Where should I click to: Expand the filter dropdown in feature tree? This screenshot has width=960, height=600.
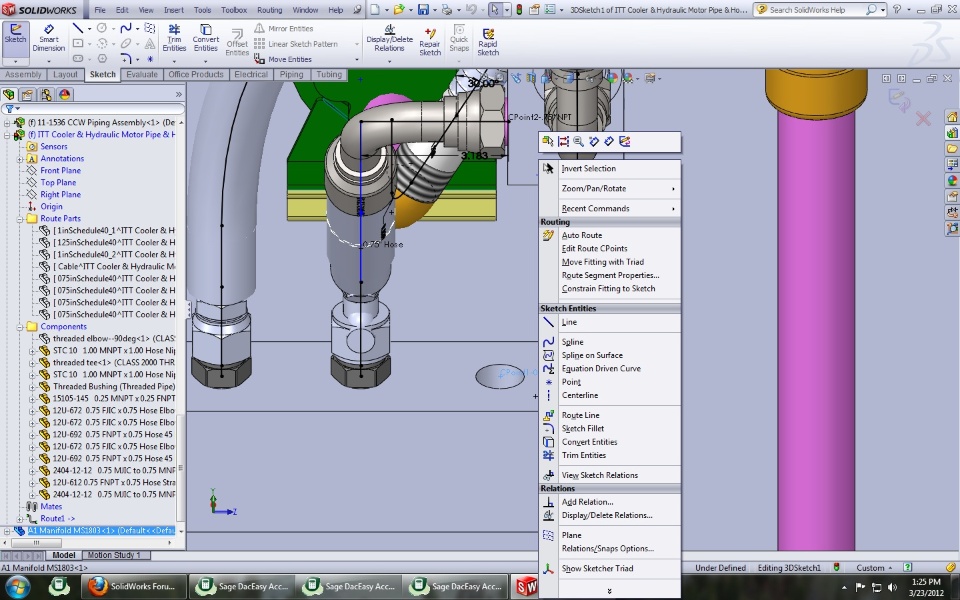(12, 109)
